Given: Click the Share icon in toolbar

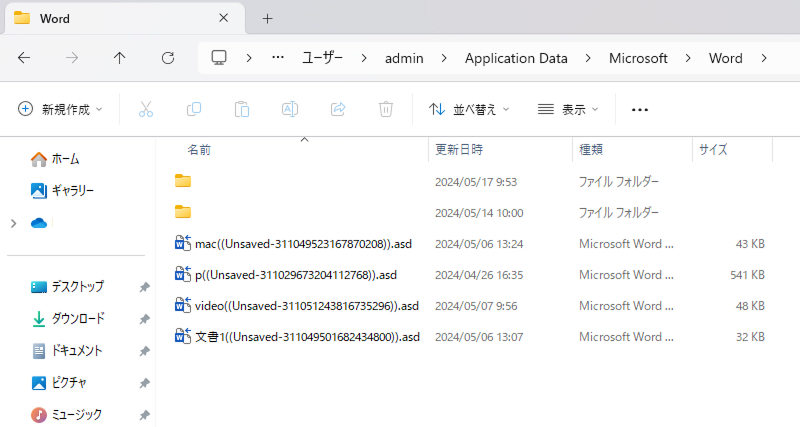Looking at the screenshot, I should pyautogui.click(x=338, y=109).
